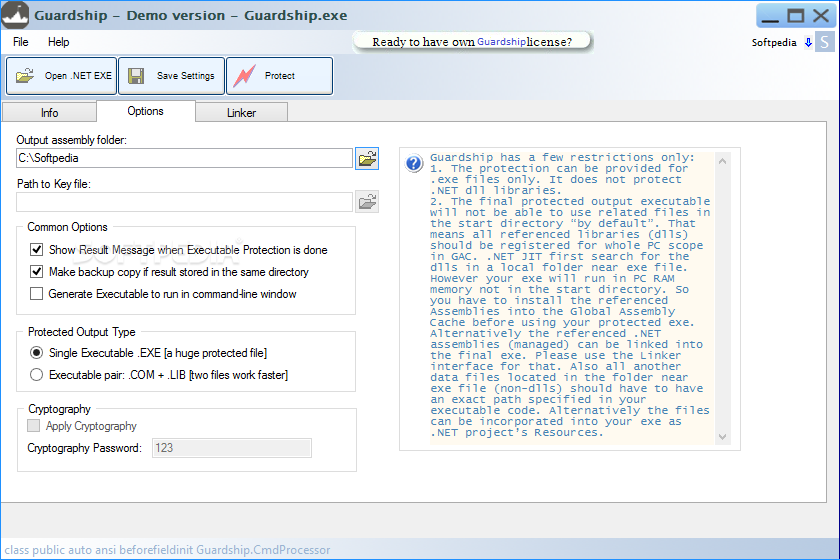Screen dimensions: 840x560
Task: Click the Cryptography Password field
Action: (231, 448)
